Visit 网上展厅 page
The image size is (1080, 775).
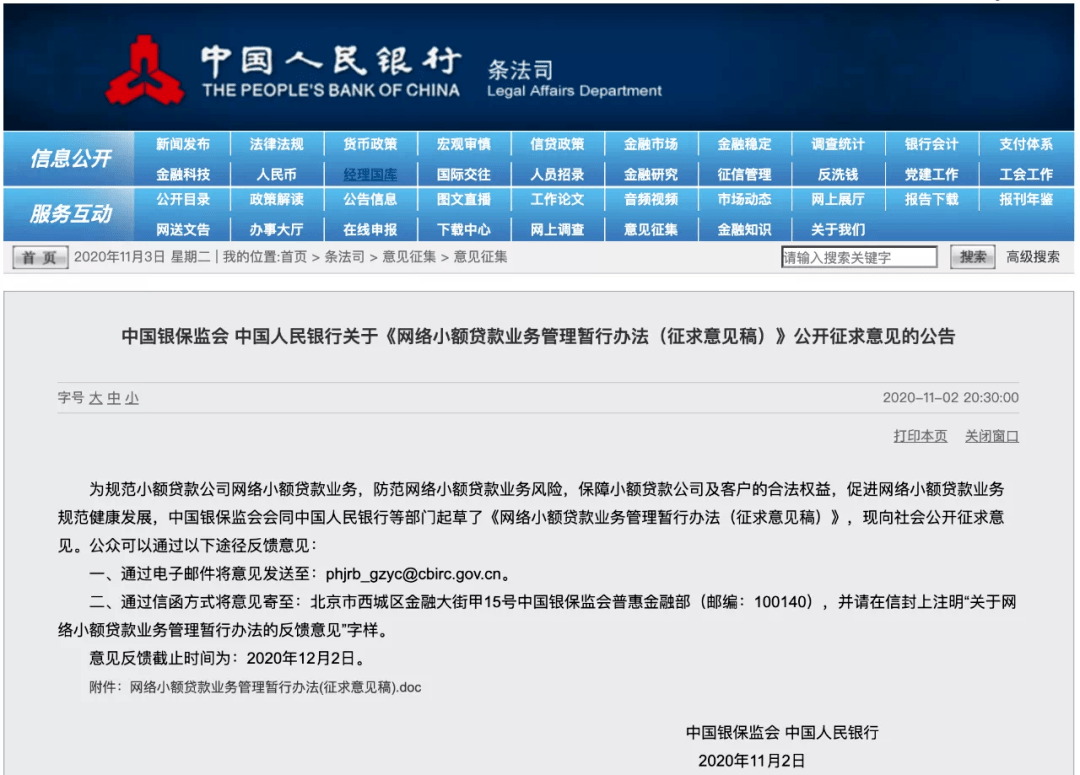[838, 199]
